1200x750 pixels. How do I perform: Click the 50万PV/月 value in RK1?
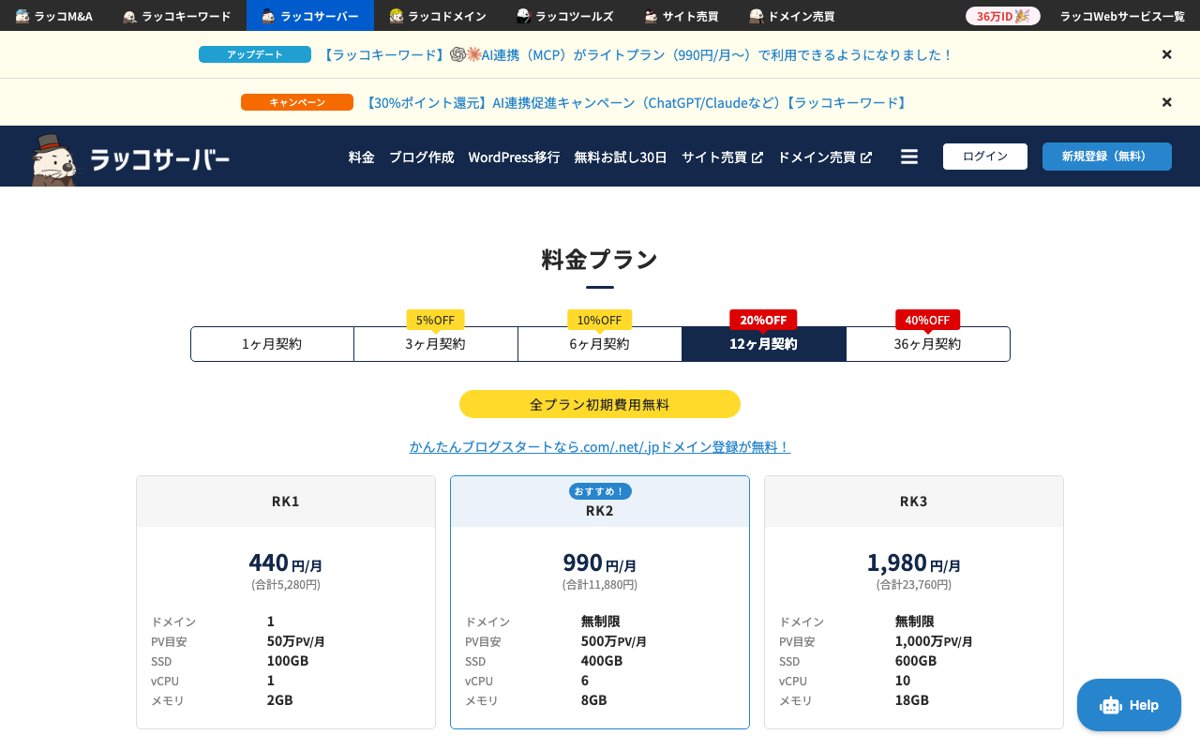[x=296, y=641]
